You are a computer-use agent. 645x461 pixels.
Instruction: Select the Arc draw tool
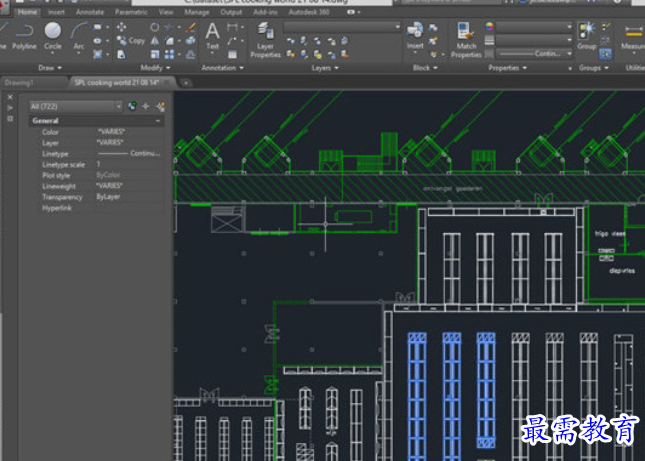(x=79, y=36)
